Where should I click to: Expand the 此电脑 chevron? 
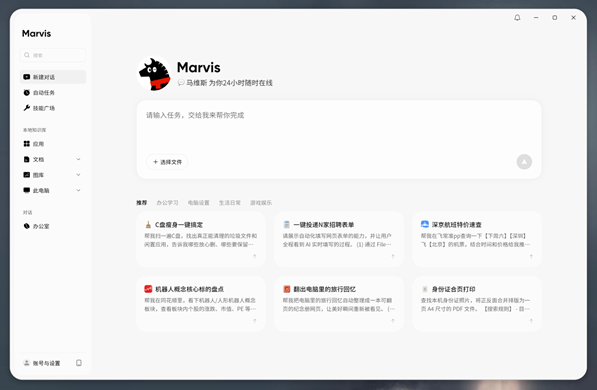click(78, 190)
